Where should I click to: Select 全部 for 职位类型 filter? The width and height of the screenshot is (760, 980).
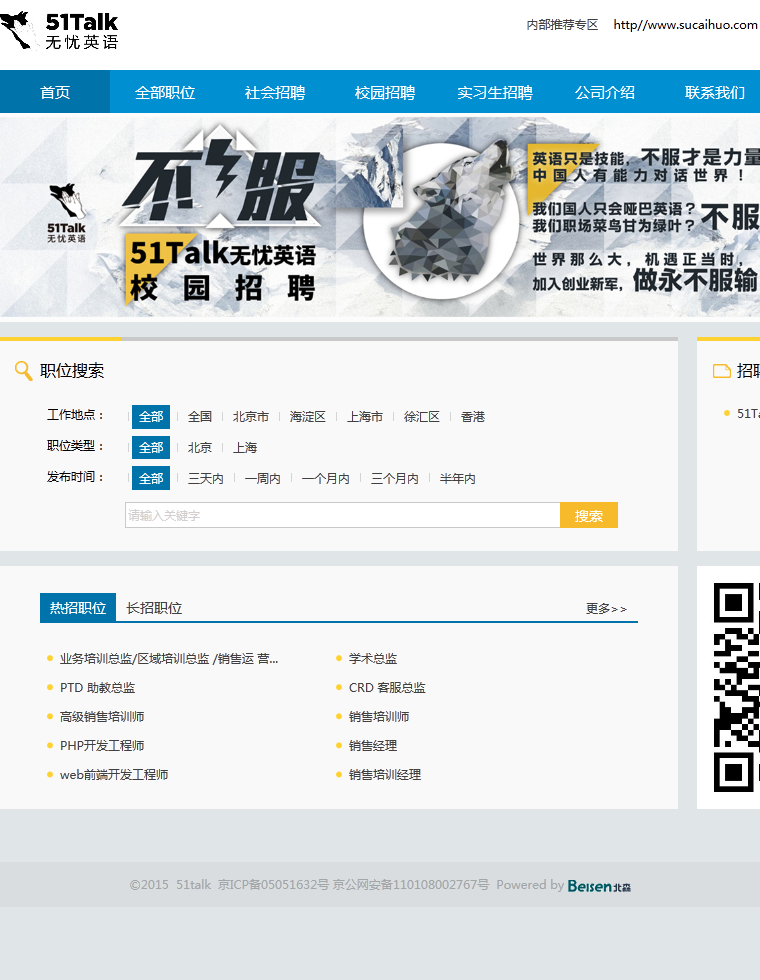pos(151,448)
